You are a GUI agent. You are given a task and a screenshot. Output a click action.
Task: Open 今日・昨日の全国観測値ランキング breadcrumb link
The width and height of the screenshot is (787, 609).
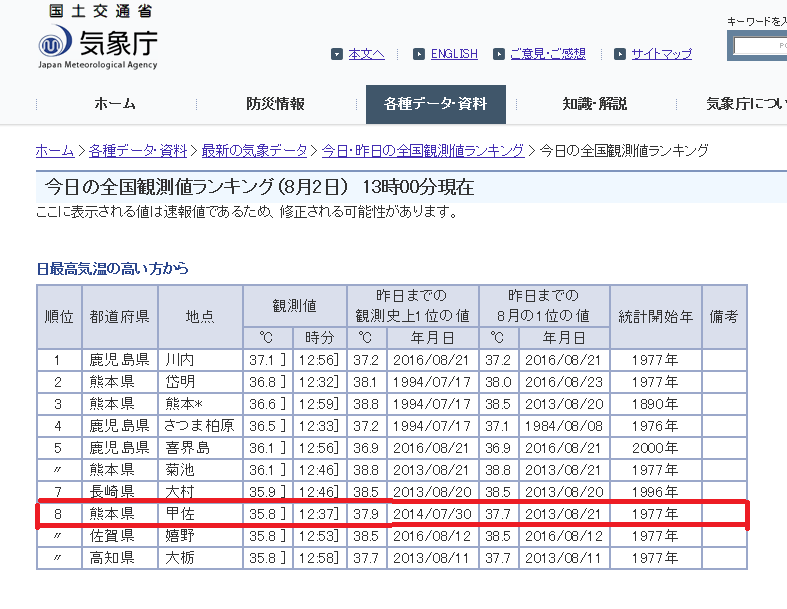[x=422, y=151]
